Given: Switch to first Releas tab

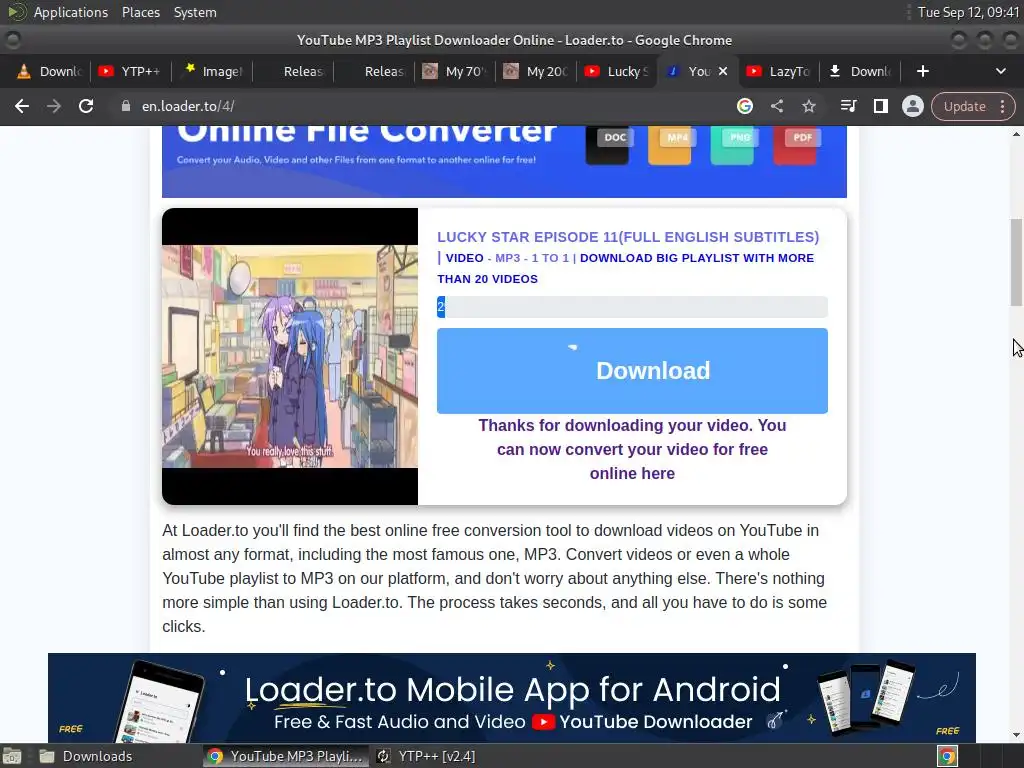Looking at the screenshot, I should (x=293, y=71).
